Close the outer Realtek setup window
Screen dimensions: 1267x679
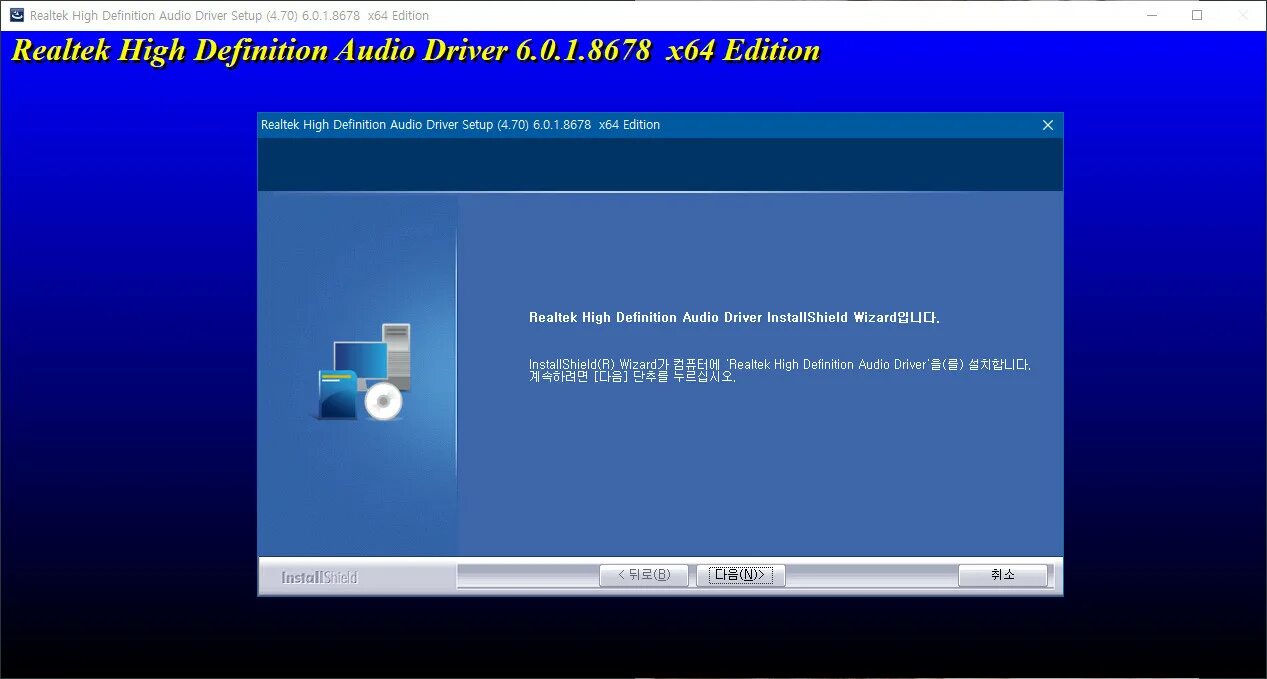pyautogui.click(x=1243, y=15)
